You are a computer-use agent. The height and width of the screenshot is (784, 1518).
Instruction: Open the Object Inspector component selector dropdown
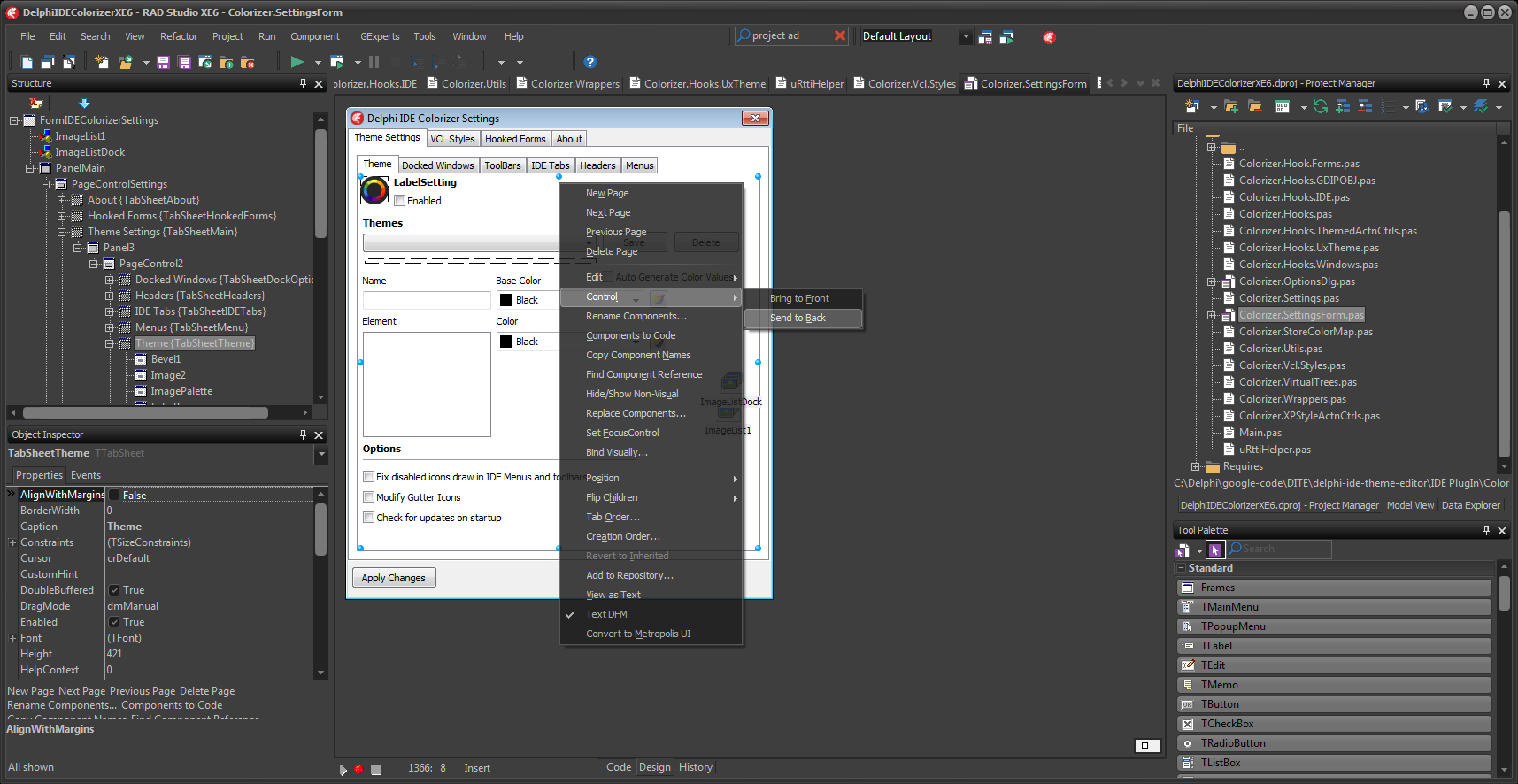click(321, 454)
